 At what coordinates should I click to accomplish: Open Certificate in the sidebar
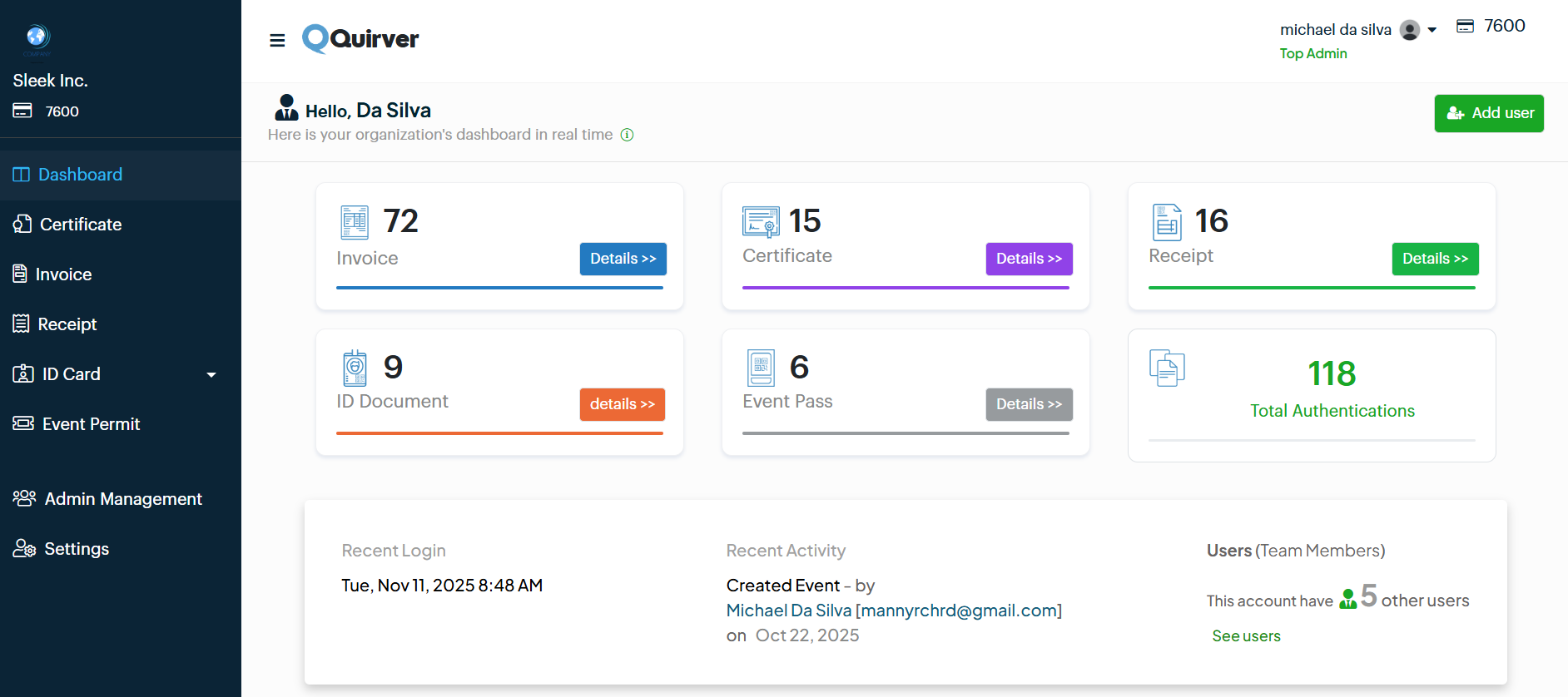(80, 225)
